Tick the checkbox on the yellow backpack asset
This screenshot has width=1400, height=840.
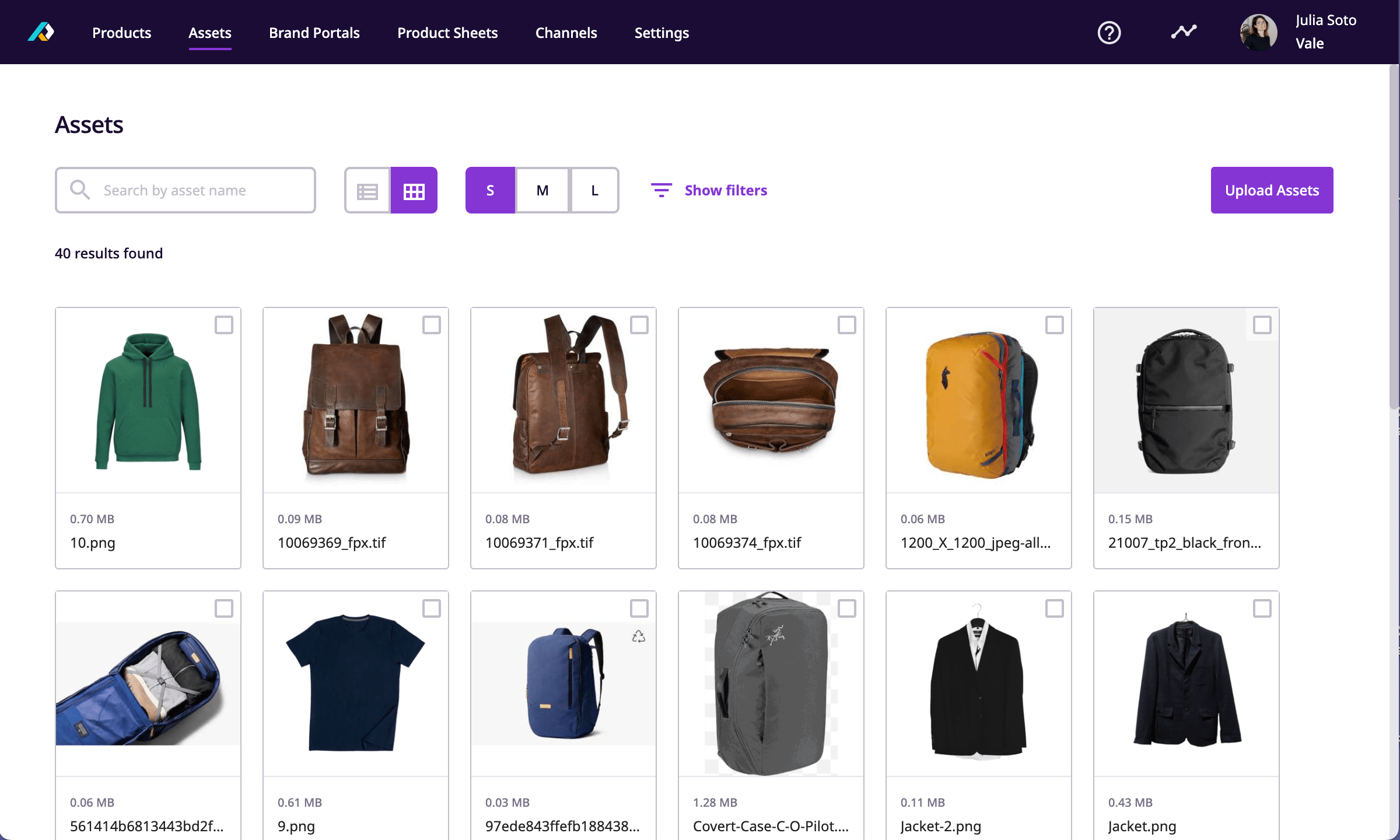pos(1055,325)
